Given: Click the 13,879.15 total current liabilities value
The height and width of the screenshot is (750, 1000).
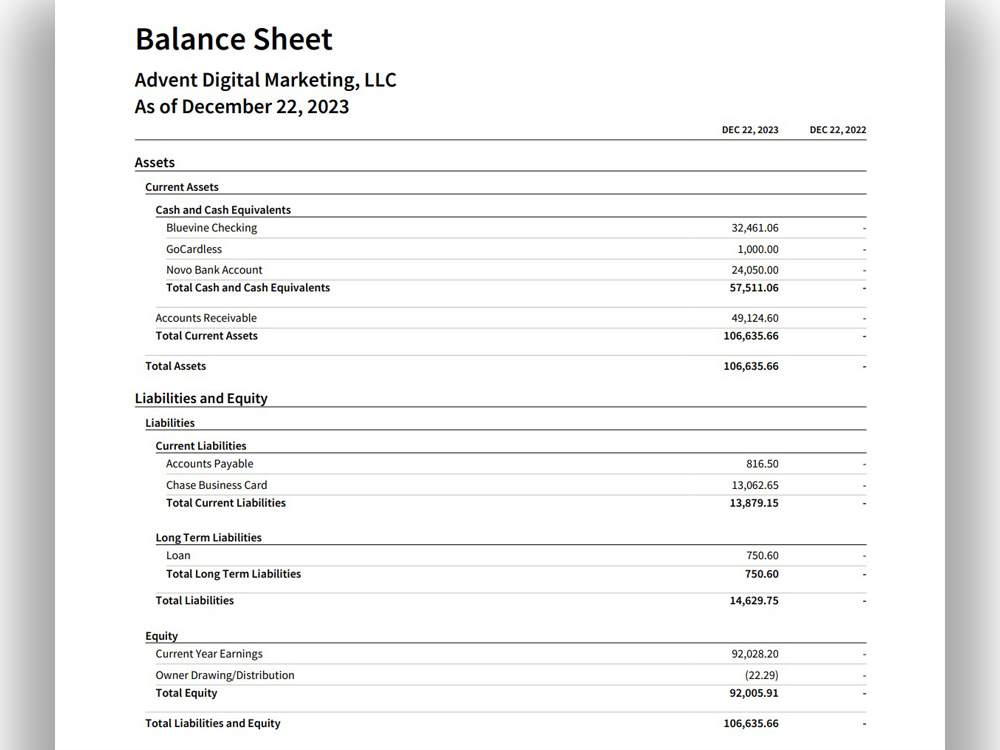Looking at the screenshot, I should [x=754, y=503].
